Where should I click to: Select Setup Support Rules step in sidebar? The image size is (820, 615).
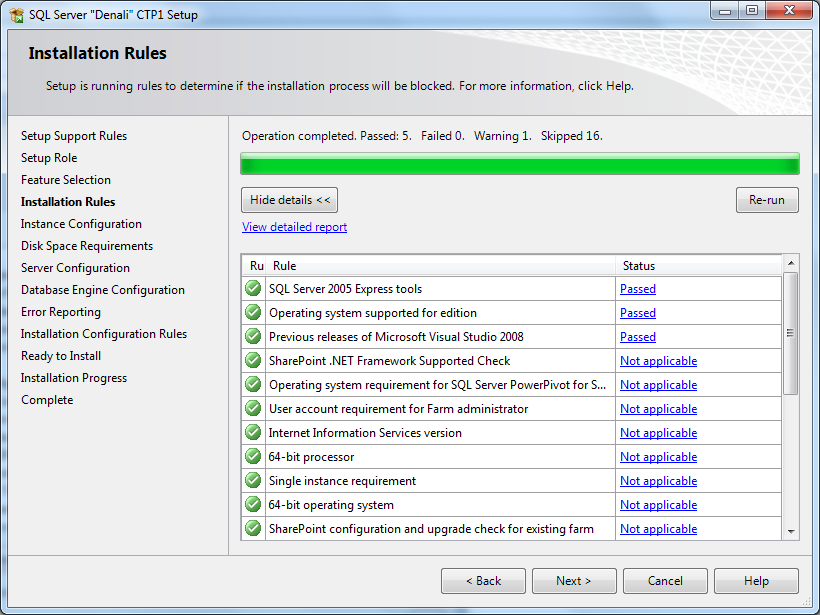74,136
